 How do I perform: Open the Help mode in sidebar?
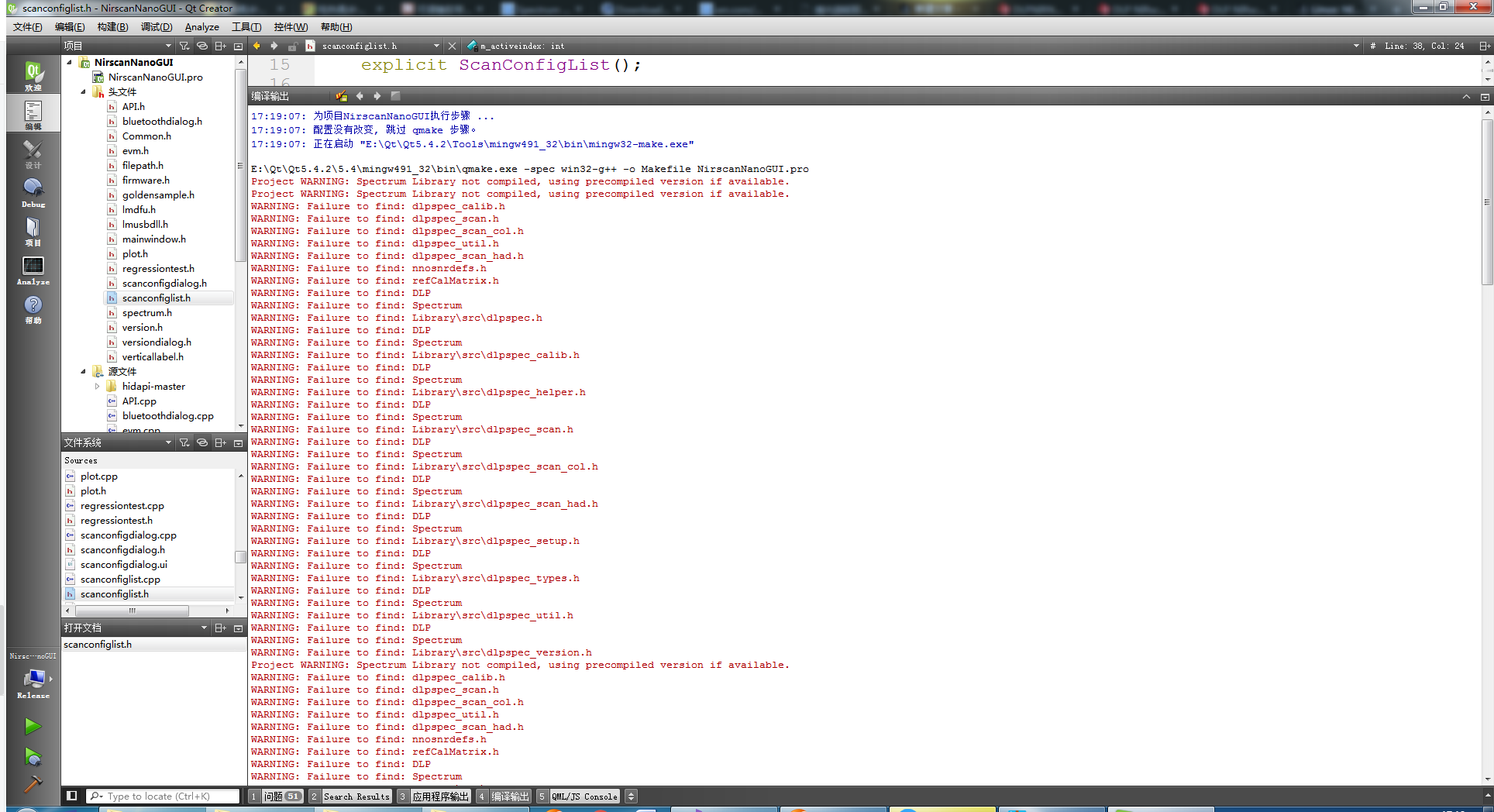[33, 309]
